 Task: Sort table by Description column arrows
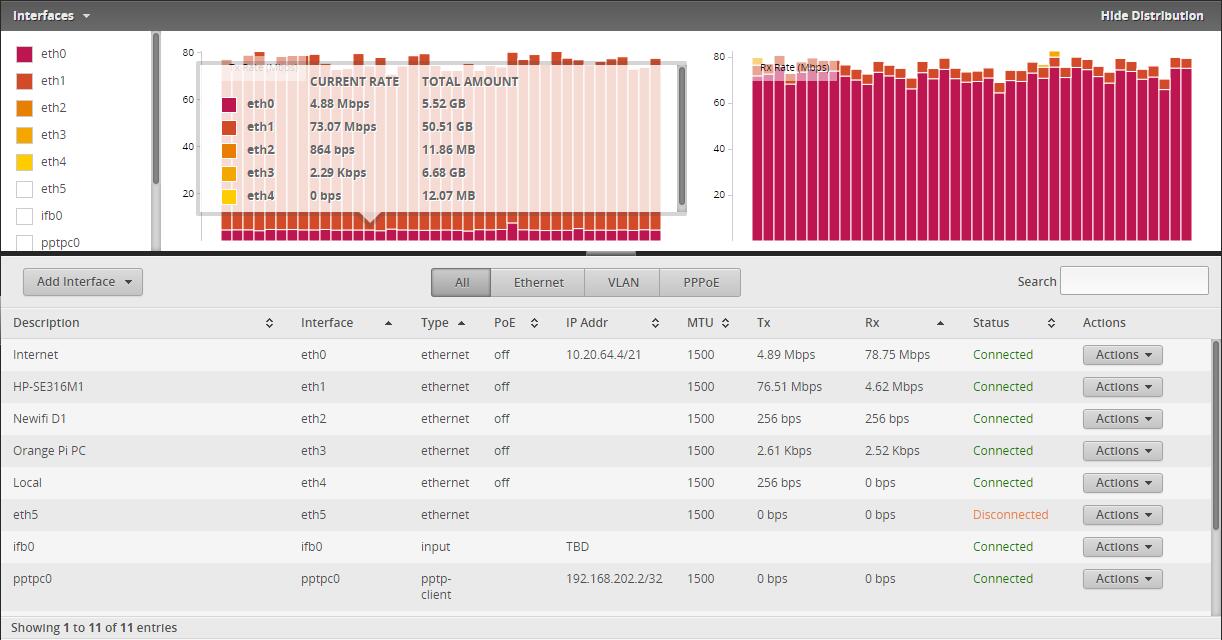[x=269, y=323]
